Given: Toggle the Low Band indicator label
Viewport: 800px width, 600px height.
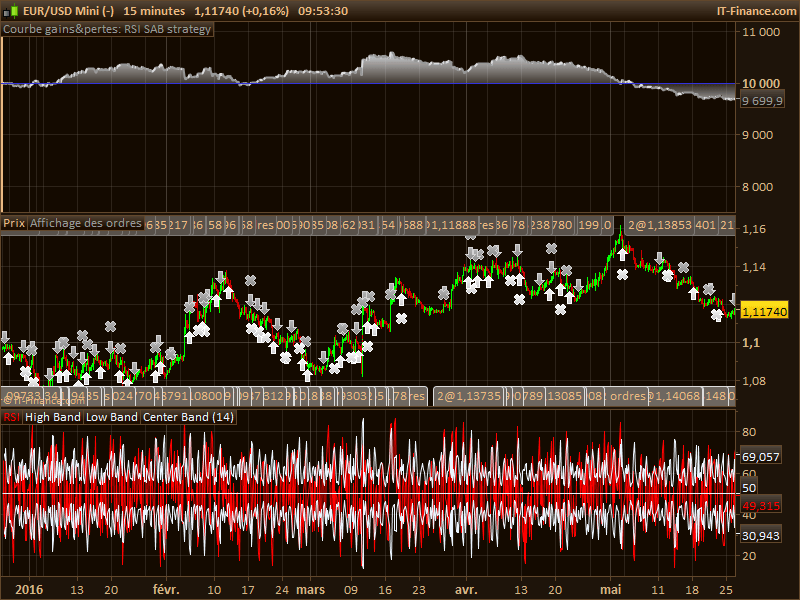Looking at the screenshot, I should coord(111,417).
